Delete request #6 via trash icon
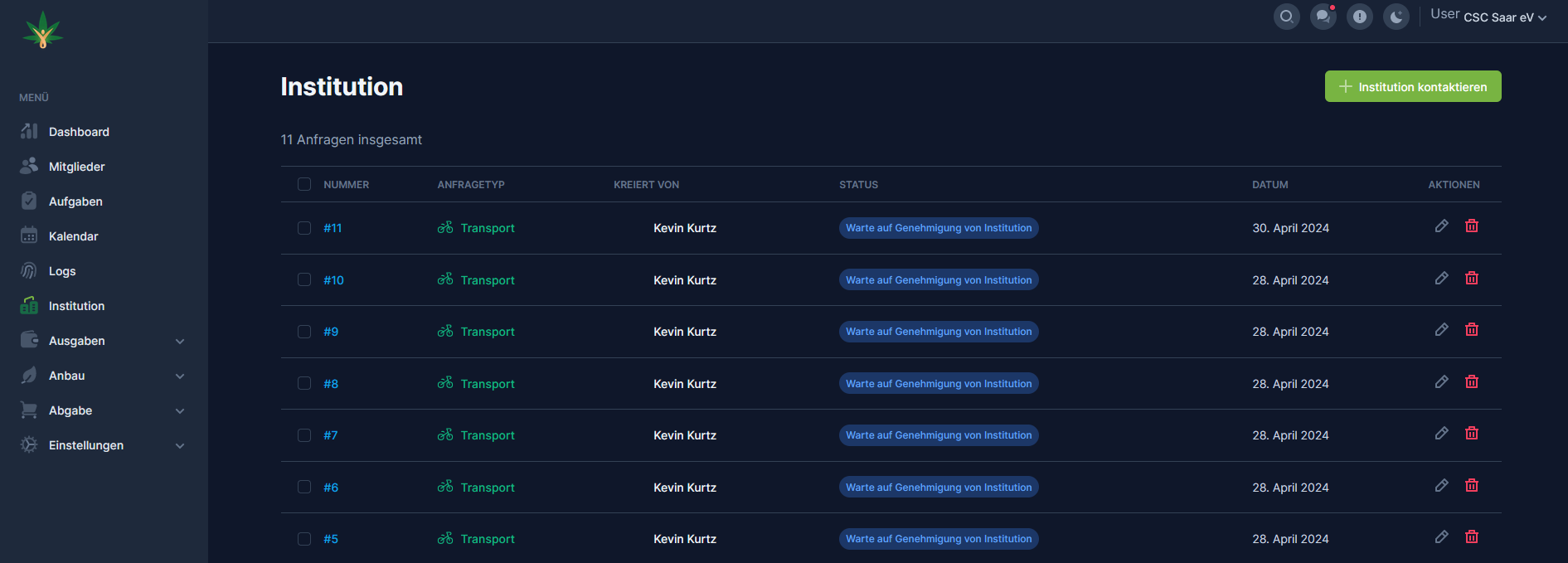The height and width of the screenshot is (563, 1568). pos(1471,486)
